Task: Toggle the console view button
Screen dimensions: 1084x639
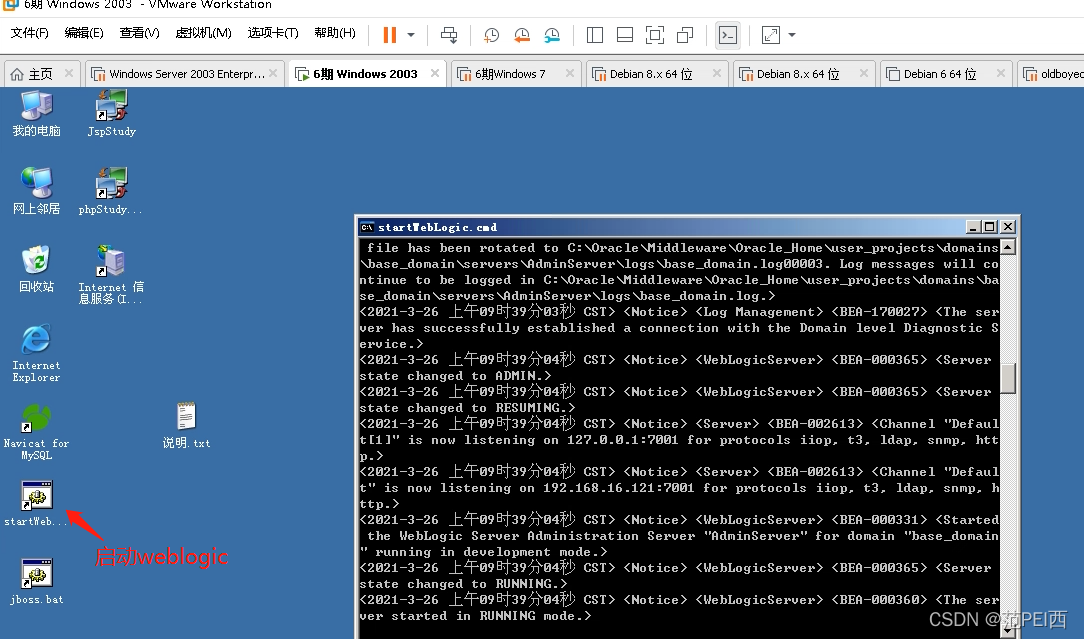Action: (728, 35)
